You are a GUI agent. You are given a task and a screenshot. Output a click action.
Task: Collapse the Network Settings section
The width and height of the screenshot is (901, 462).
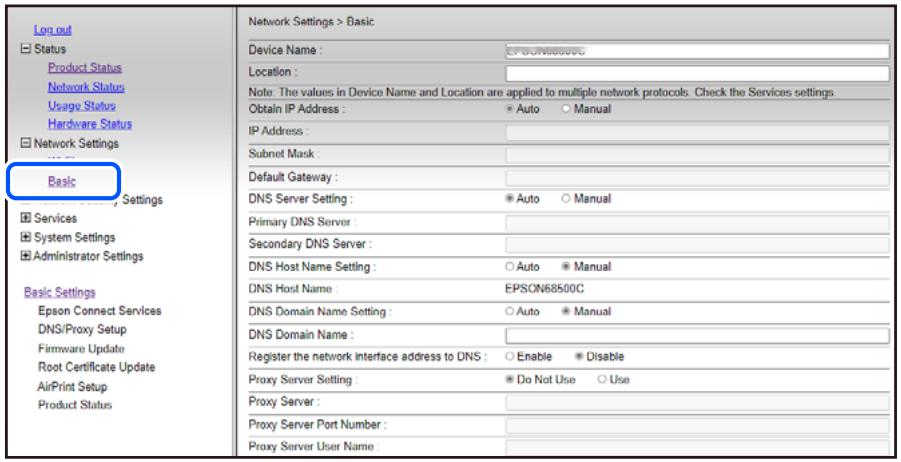25,143
